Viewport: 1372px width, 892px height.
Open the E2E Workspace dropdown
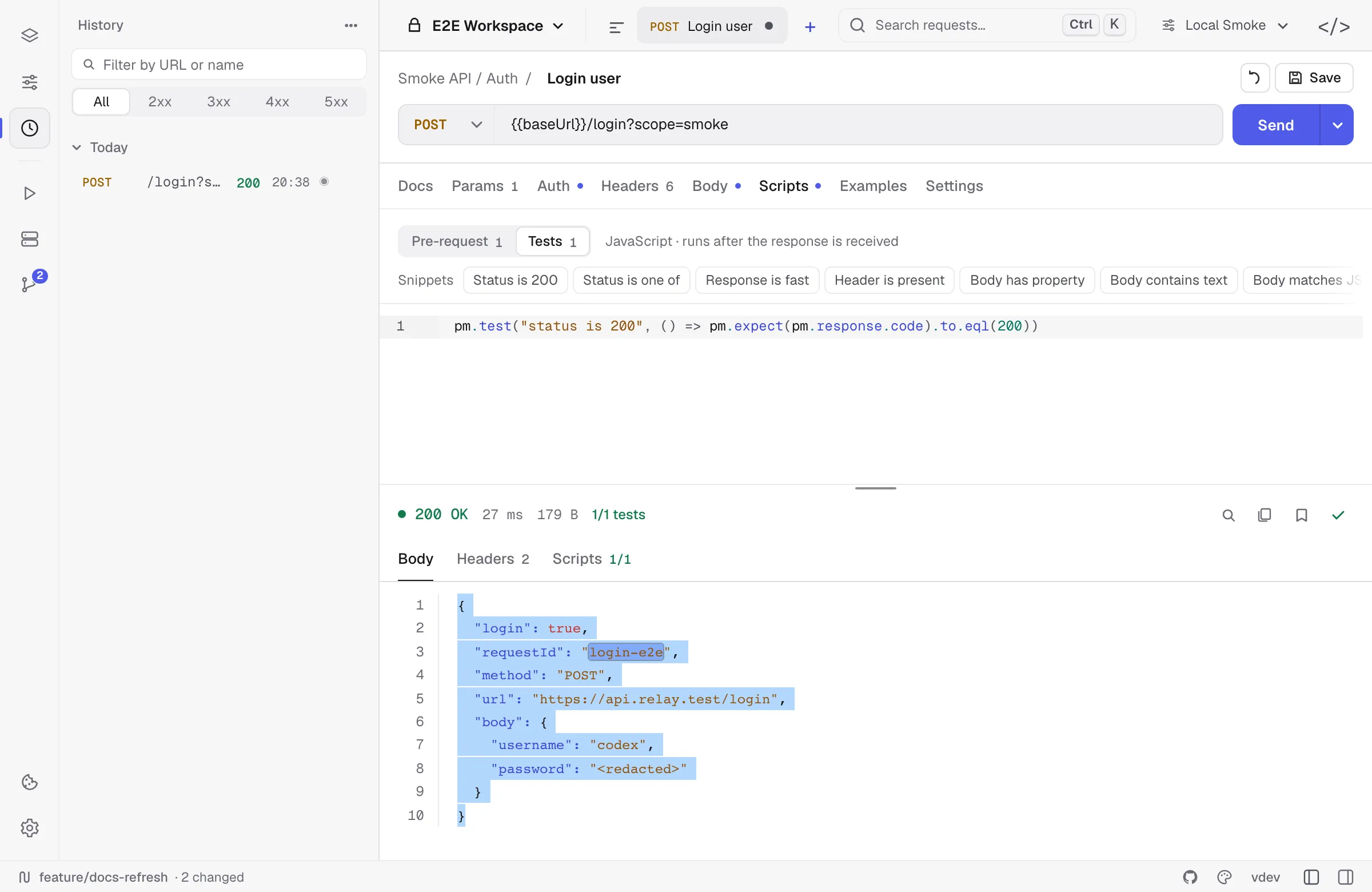coord(486,26)
